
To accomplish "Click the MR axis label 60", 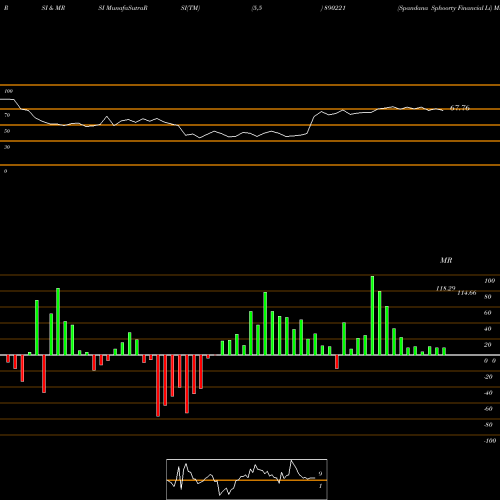I will [x=487, y=313].
